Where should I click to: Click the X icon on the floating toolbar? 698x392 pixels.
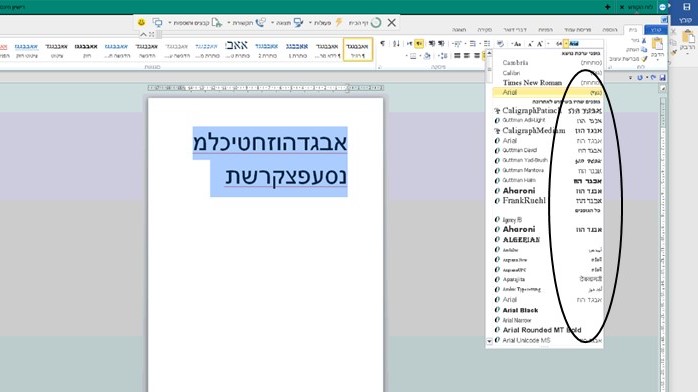392,22
